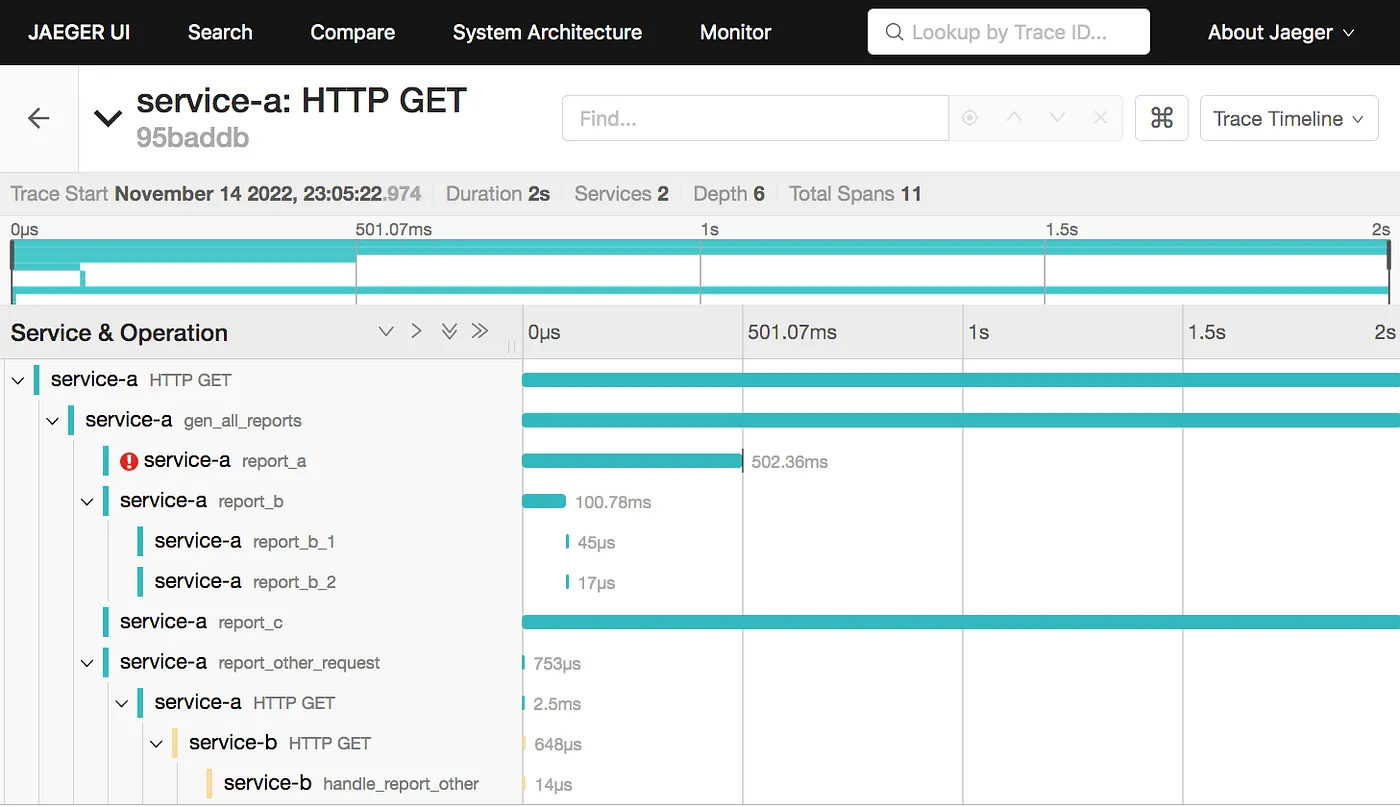The width and height of the screenshot is (1400, 807).
Task: Open the Monitor tab
Action: (736, 32)
